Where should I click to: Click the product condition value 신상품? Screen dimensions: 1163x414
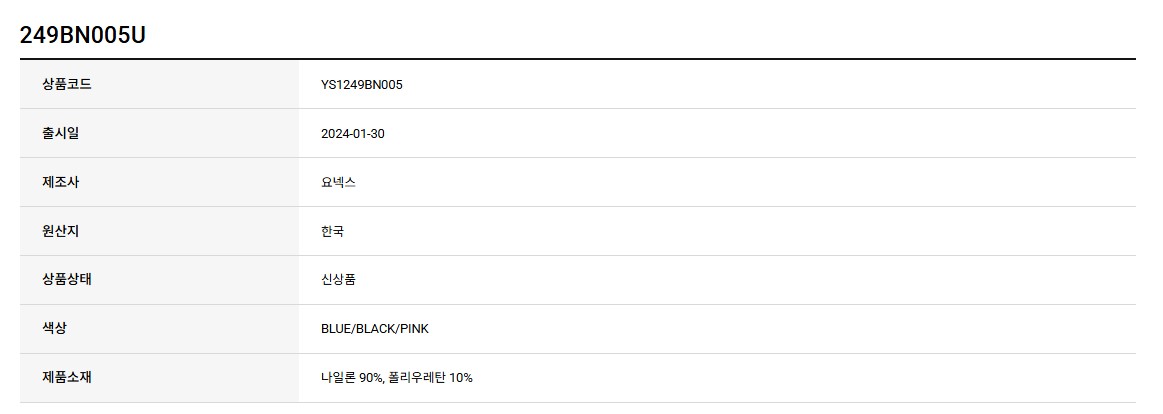click(338, 280)
